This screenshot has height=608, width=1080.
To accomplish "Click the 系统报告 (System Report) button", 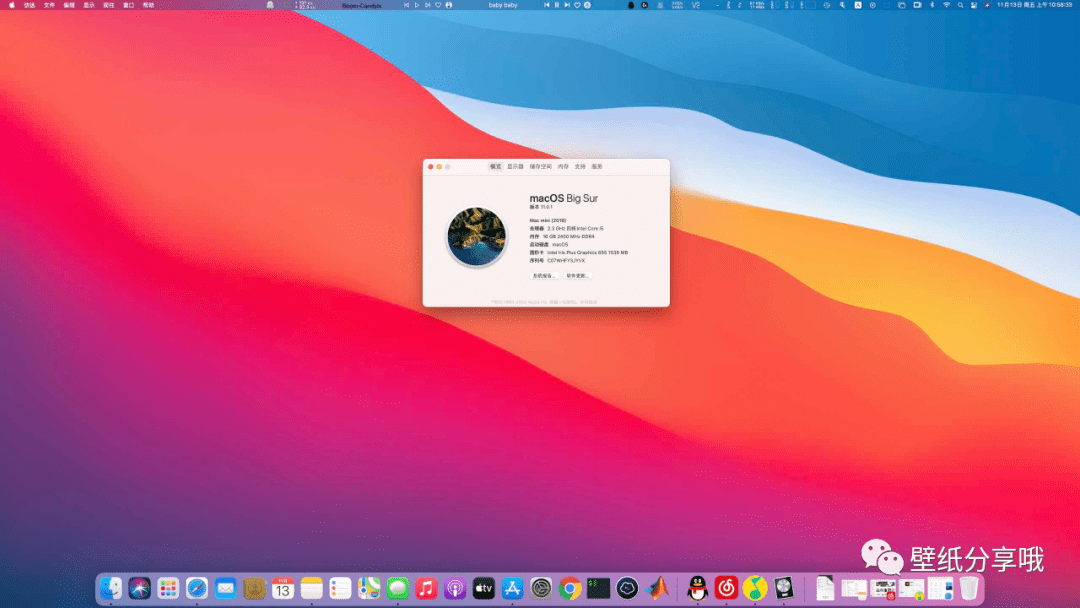I will coord(544,275).
